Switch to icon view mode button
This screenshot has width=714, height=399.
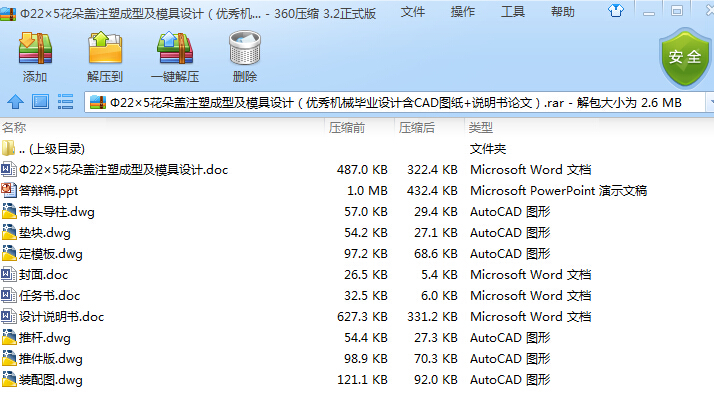(41, 102)
